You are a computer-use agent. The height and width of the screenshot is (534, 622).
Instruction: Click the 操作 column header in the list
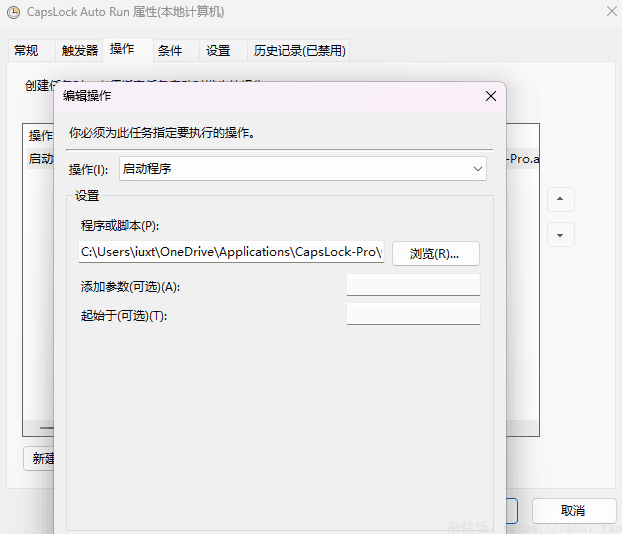click(40, 135)
